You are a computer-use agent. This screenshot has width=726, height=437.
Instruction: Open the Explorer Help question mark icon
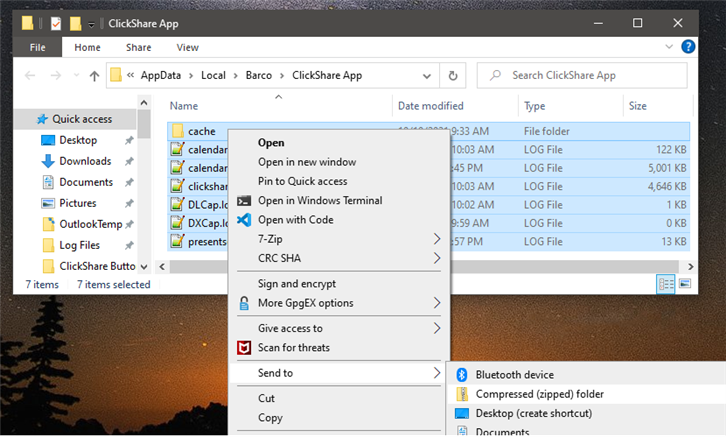click(688, 47)
